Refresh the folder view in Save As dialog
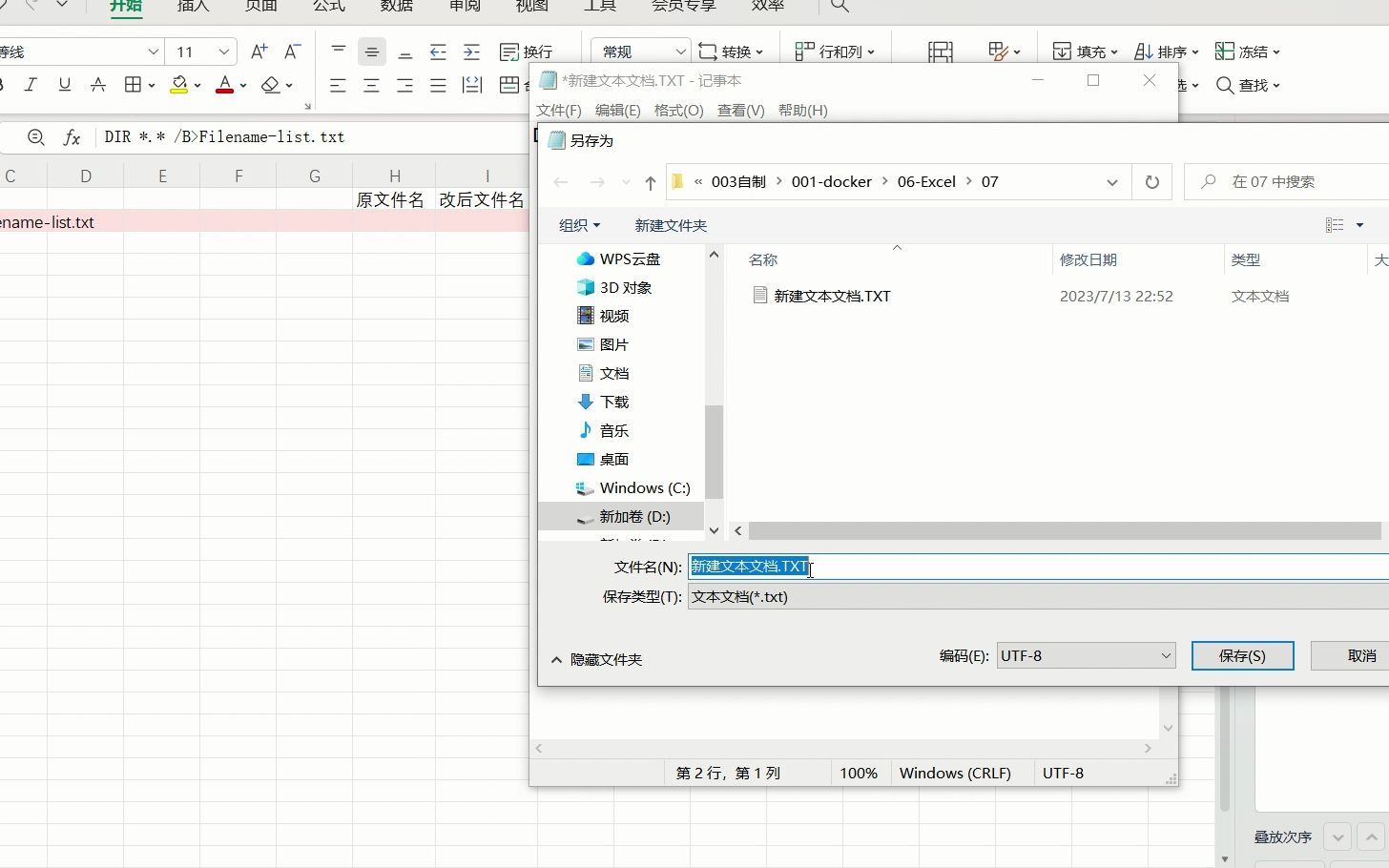 click(1151, 181)
